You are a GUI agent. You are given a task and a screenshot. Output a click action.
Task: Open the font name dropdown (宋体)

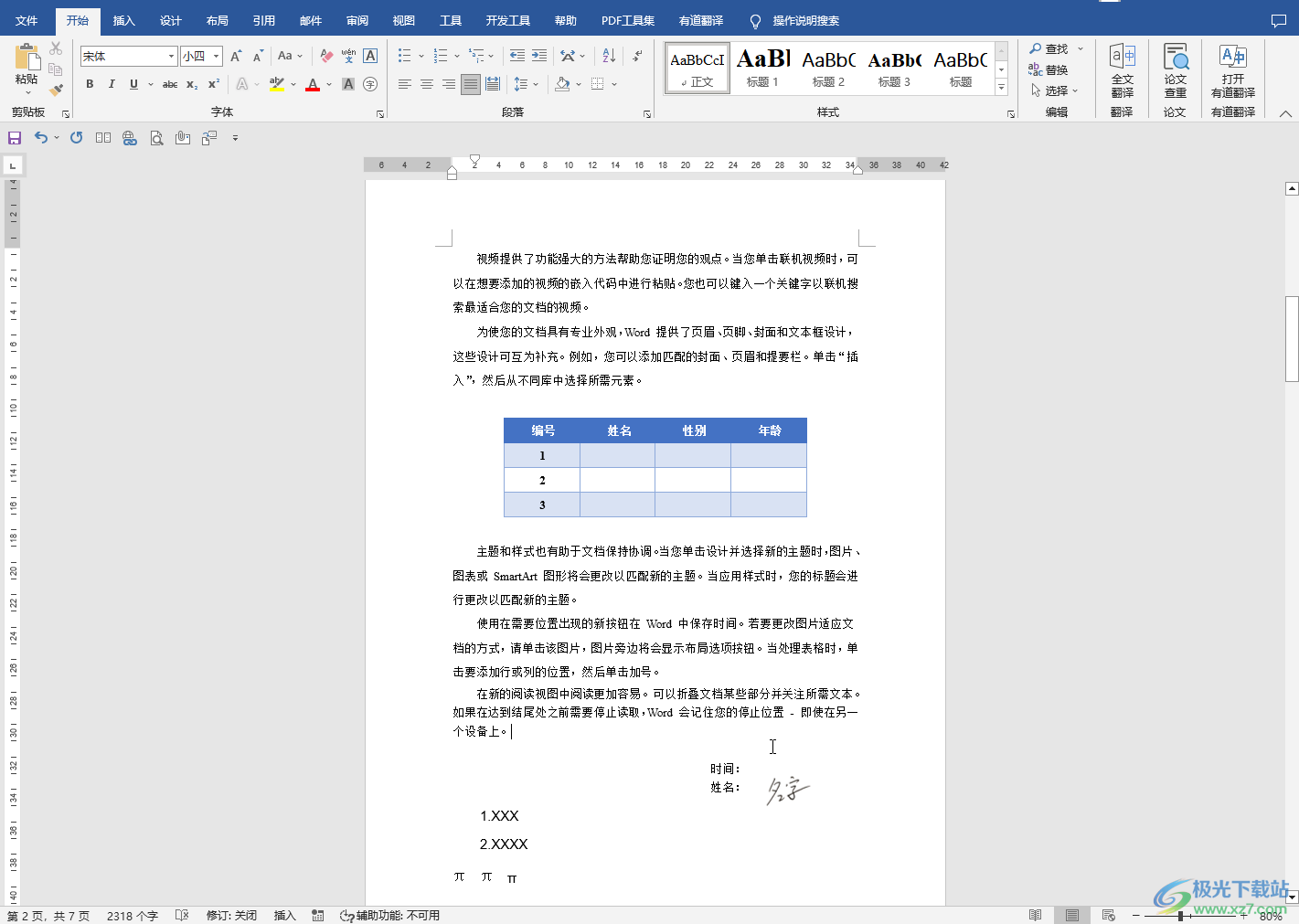point(171,57)
